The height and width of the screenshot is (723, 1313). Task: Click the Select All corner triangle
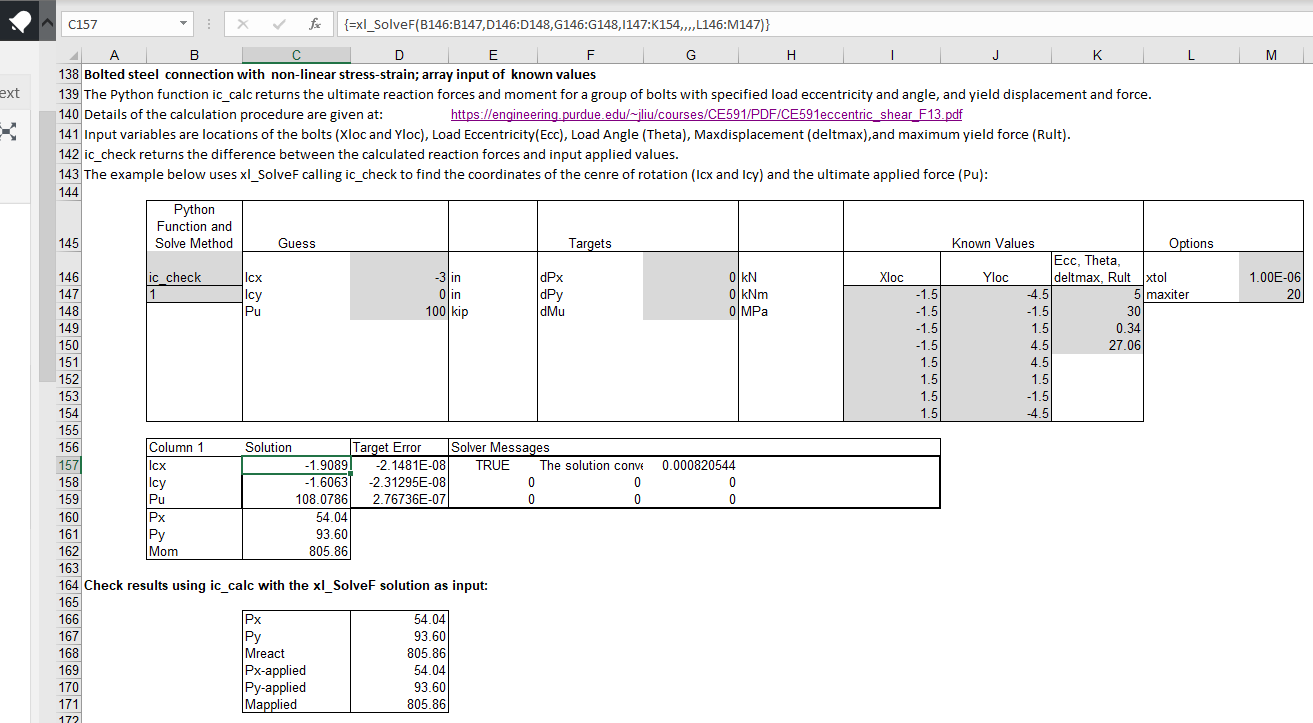pyautogui.click(x=71, y=57)
